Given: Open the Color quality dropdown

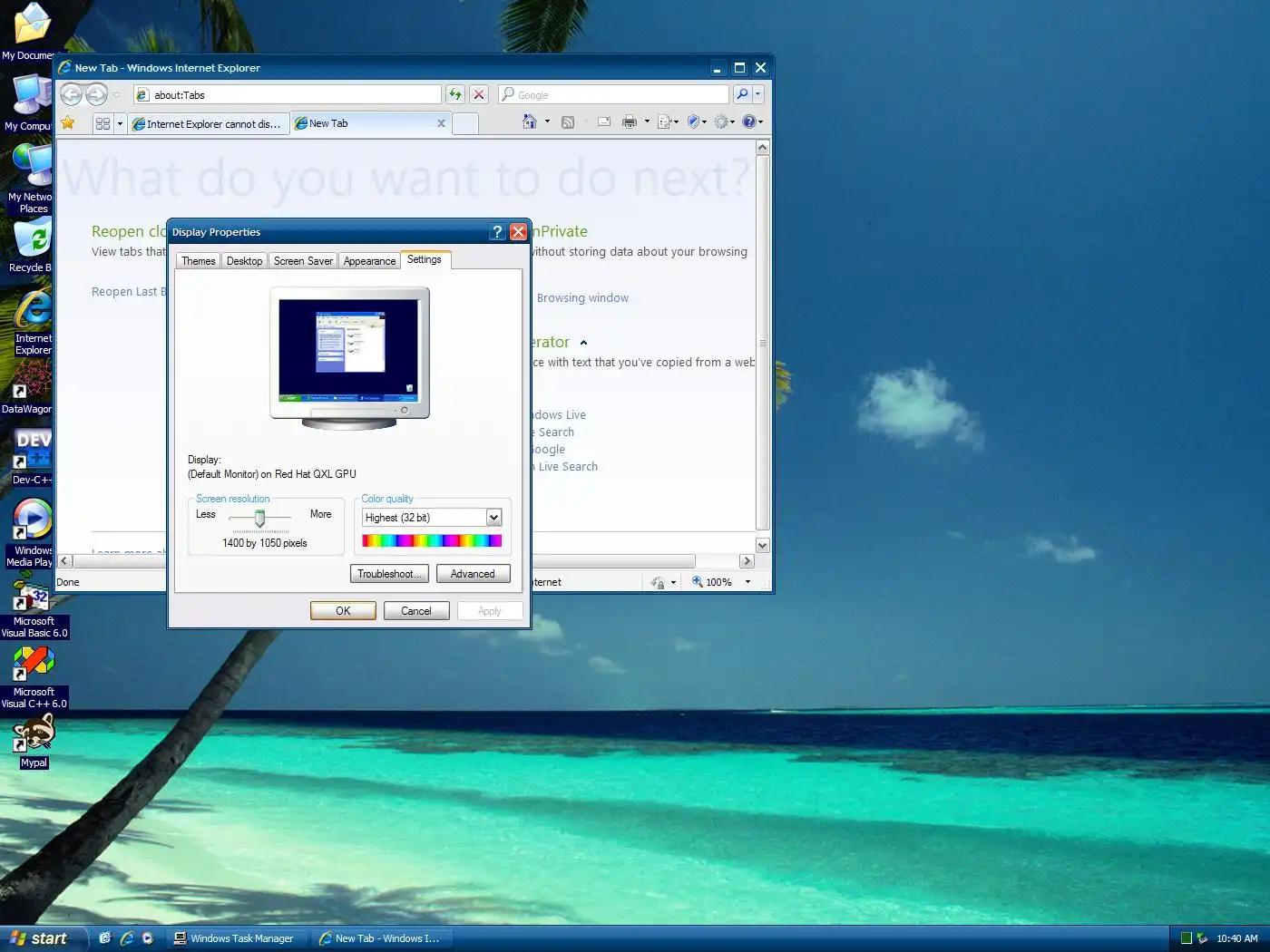Looking at the screenshot, I should (x=493, y=518).
